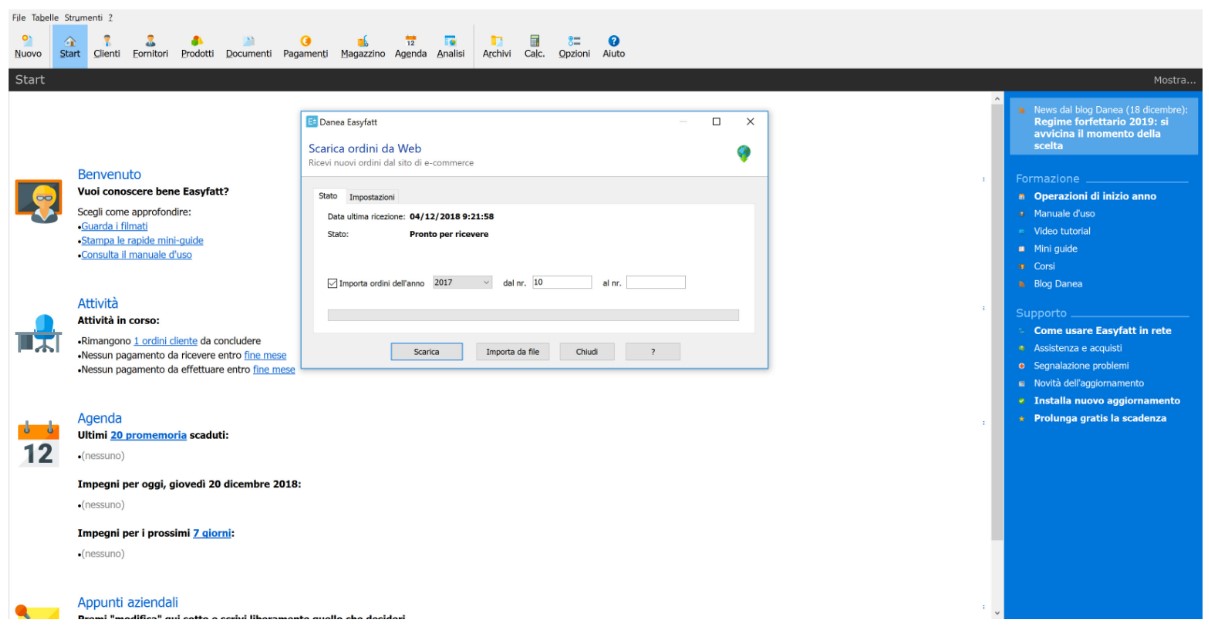Follow the Guarda i filmati link

[111, 226]
